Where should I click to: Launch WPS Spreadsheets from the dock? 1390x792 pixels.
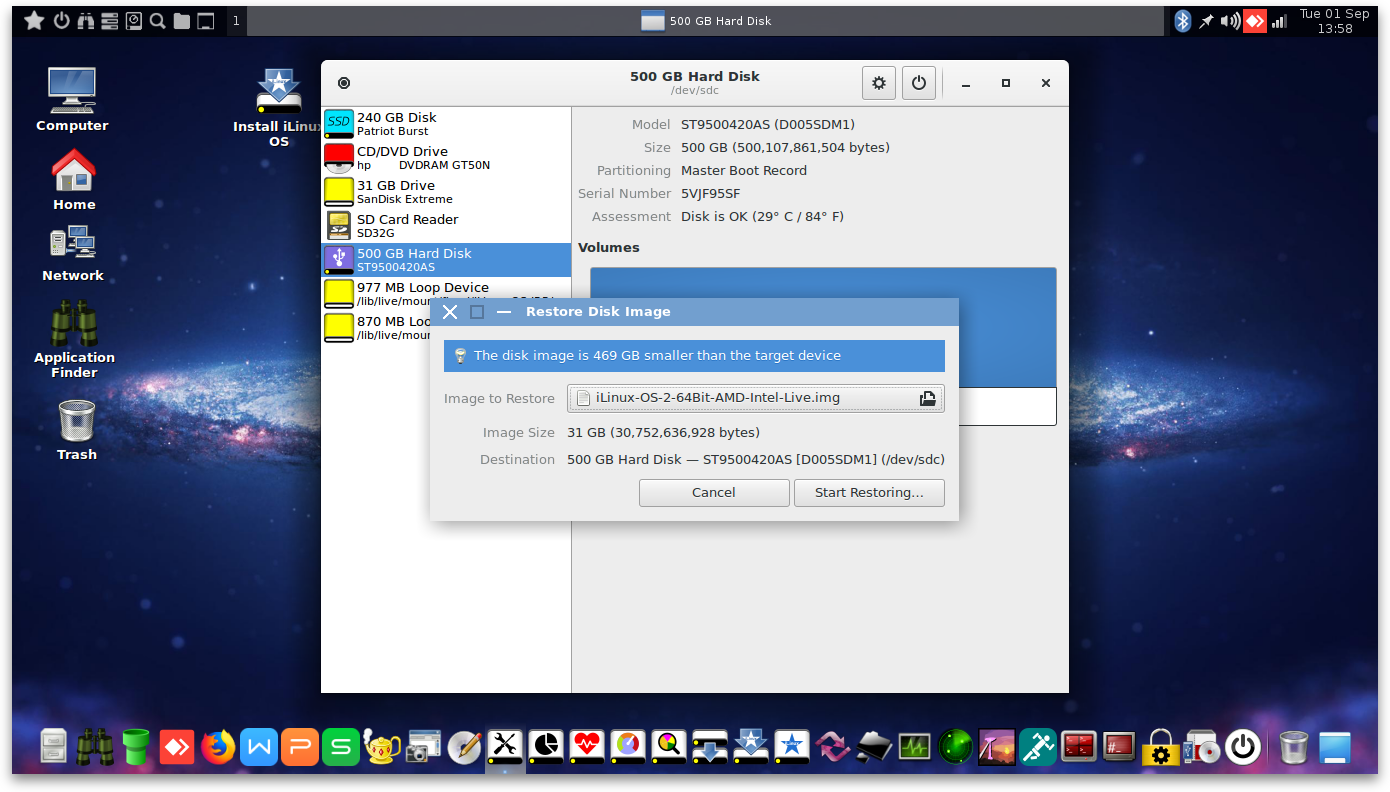[342, 746]
